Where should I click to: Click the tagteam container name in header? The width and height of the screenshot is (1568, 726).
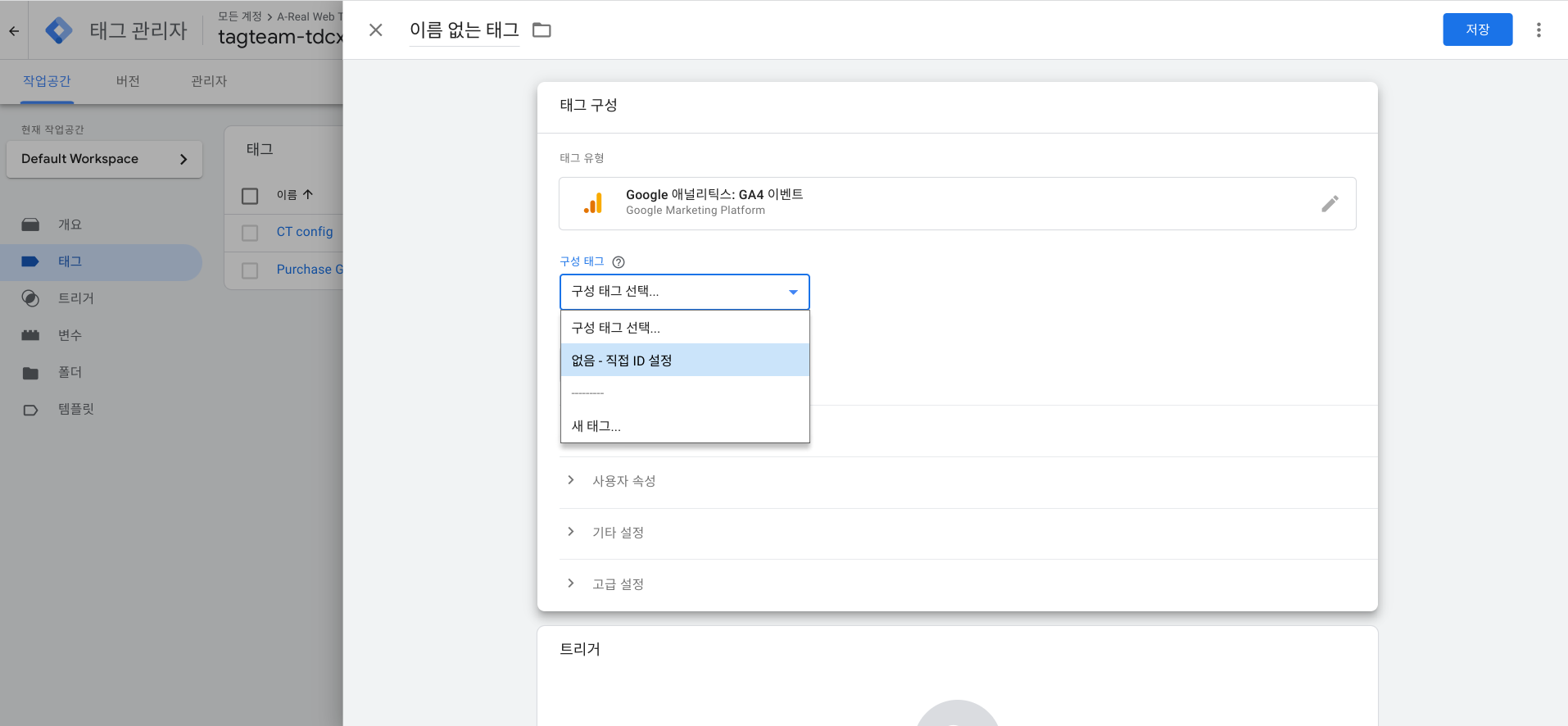click(x=280, y=37)
